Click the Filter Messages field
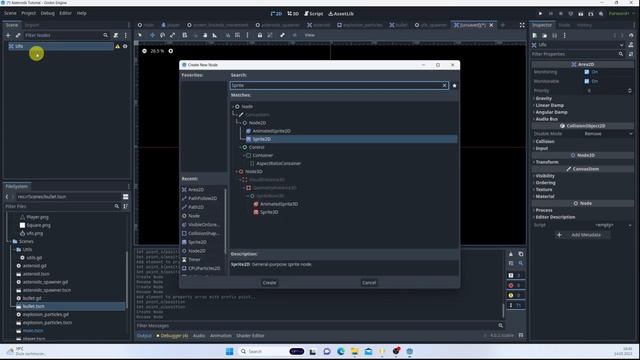Screen dimensions: 640x360 coord(319,326)
